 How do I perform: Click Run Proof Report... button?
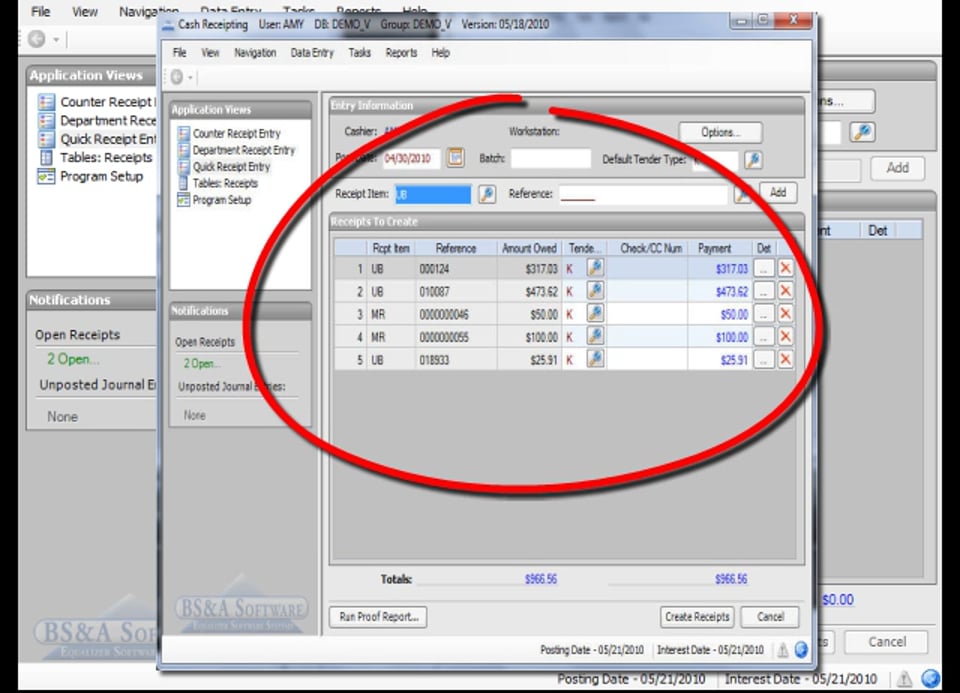[x=378, y=616]
